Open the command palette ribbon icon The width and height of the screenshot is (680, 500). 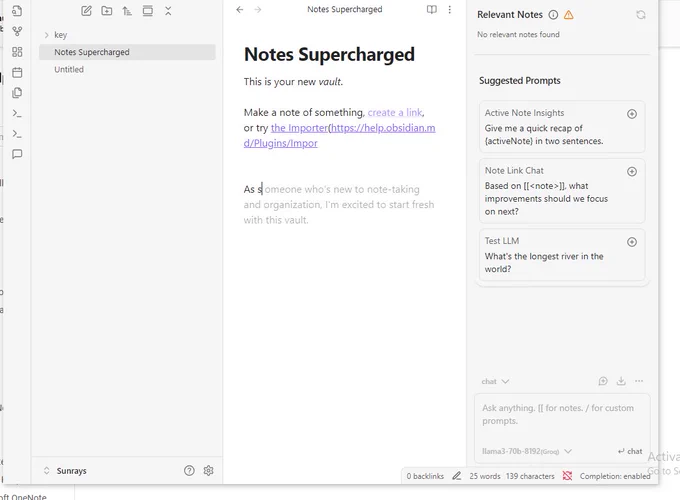(17, 113)
